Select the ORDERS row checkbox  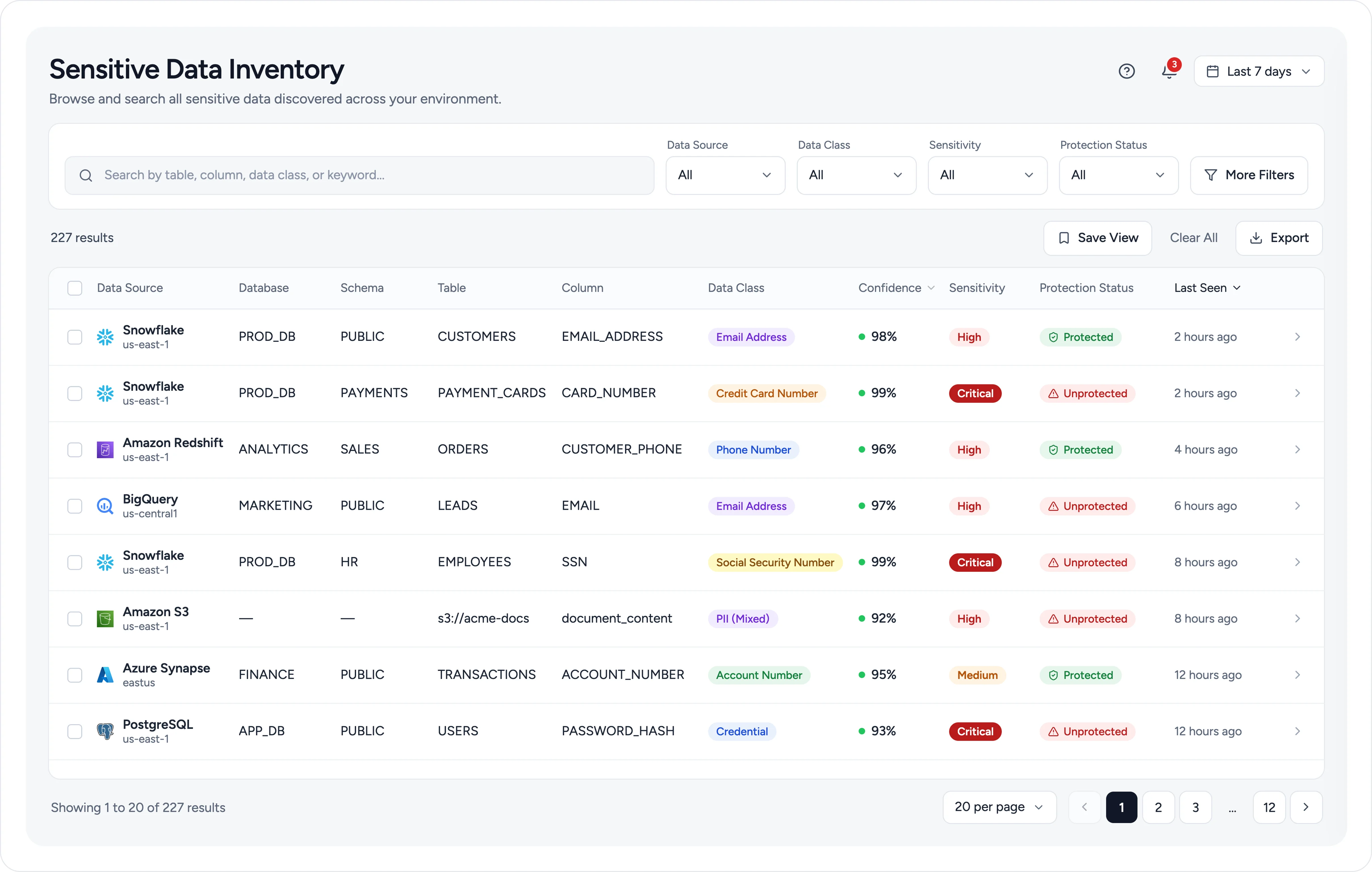pyautogui.click(x=75, y=450)
